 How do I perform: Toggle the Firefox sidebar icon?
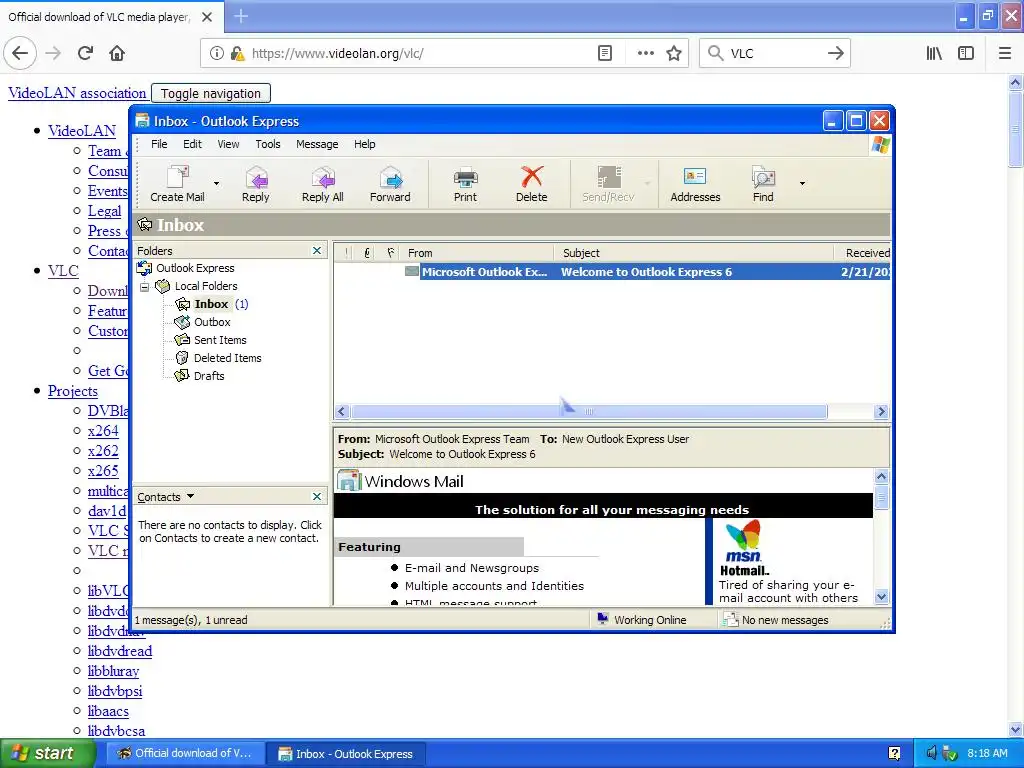[x=966, y=54]
